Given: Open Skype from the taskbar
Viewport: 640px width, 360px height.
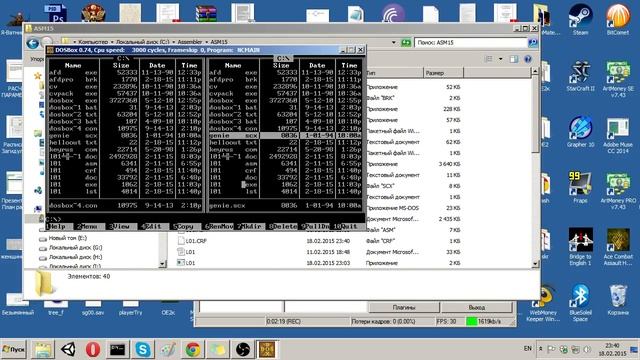Looking at the screenshot, I should click(x=143, y=349).
